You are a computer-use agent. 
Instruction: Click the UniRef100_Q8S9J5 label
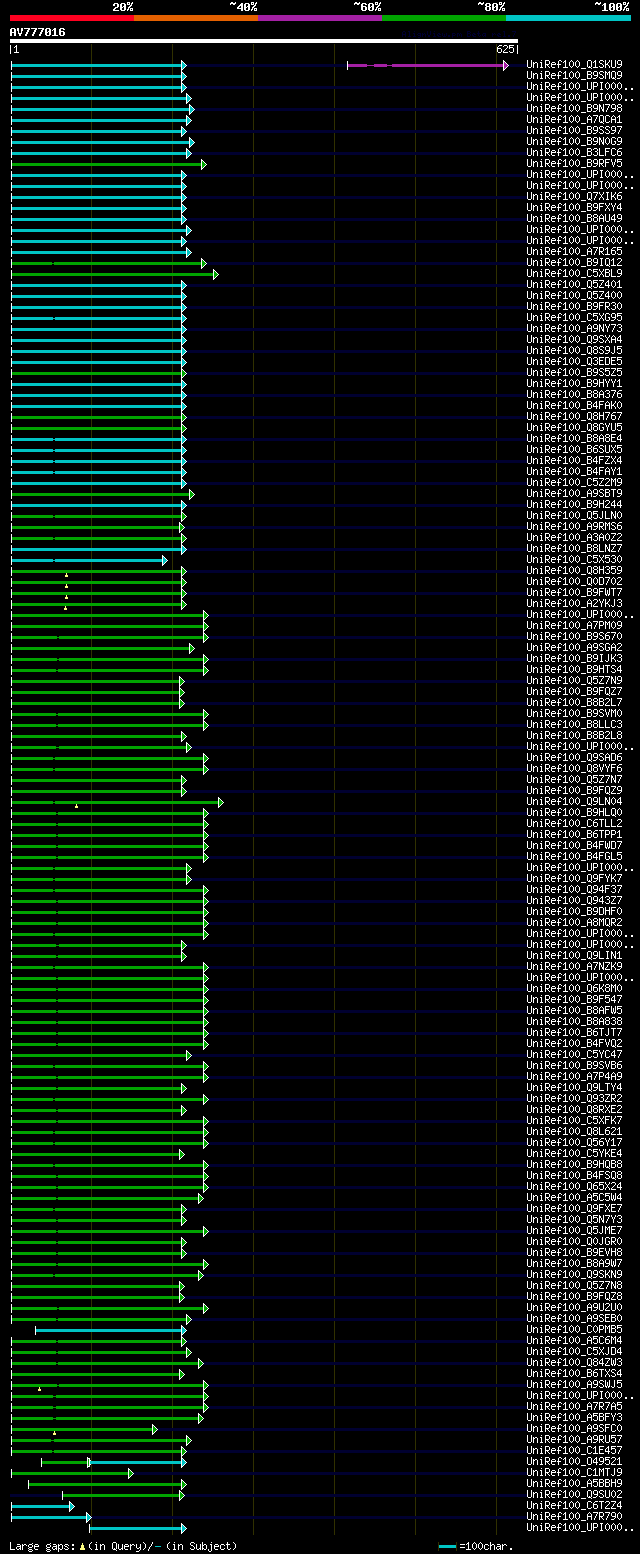click(574, 350)
